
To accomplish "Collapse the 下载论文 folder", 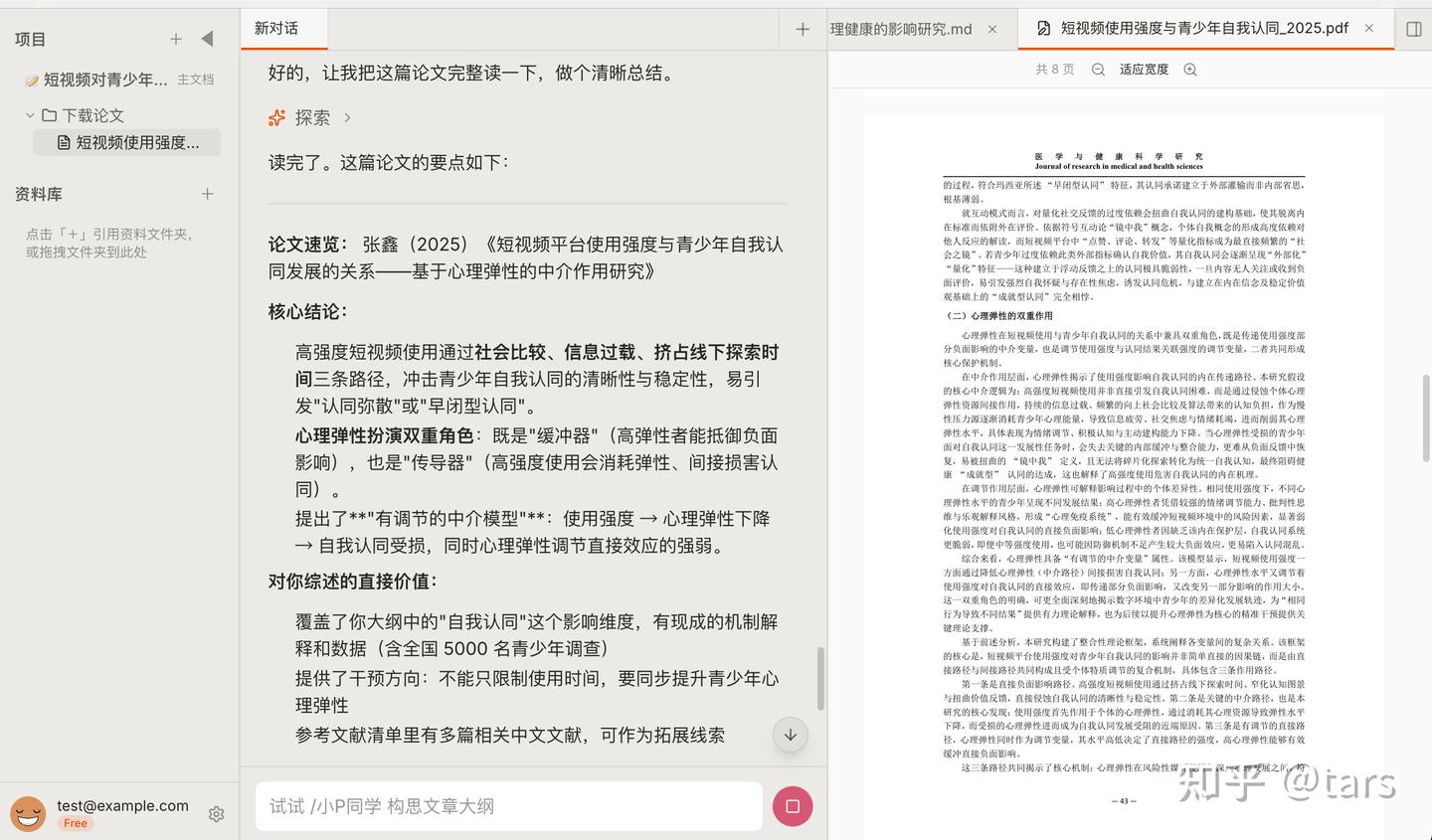I will click(30, 115).
